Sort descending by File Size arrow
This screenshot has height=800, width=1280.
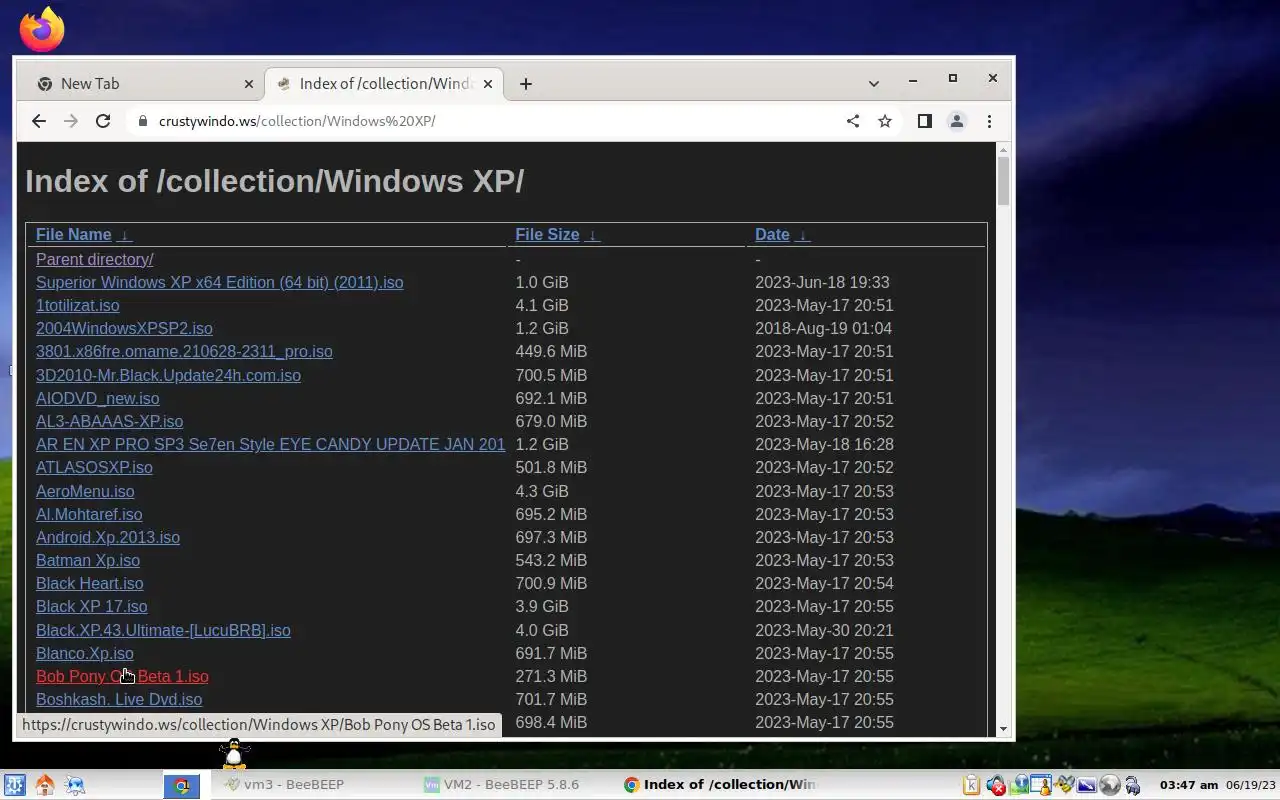coord(592,235)
